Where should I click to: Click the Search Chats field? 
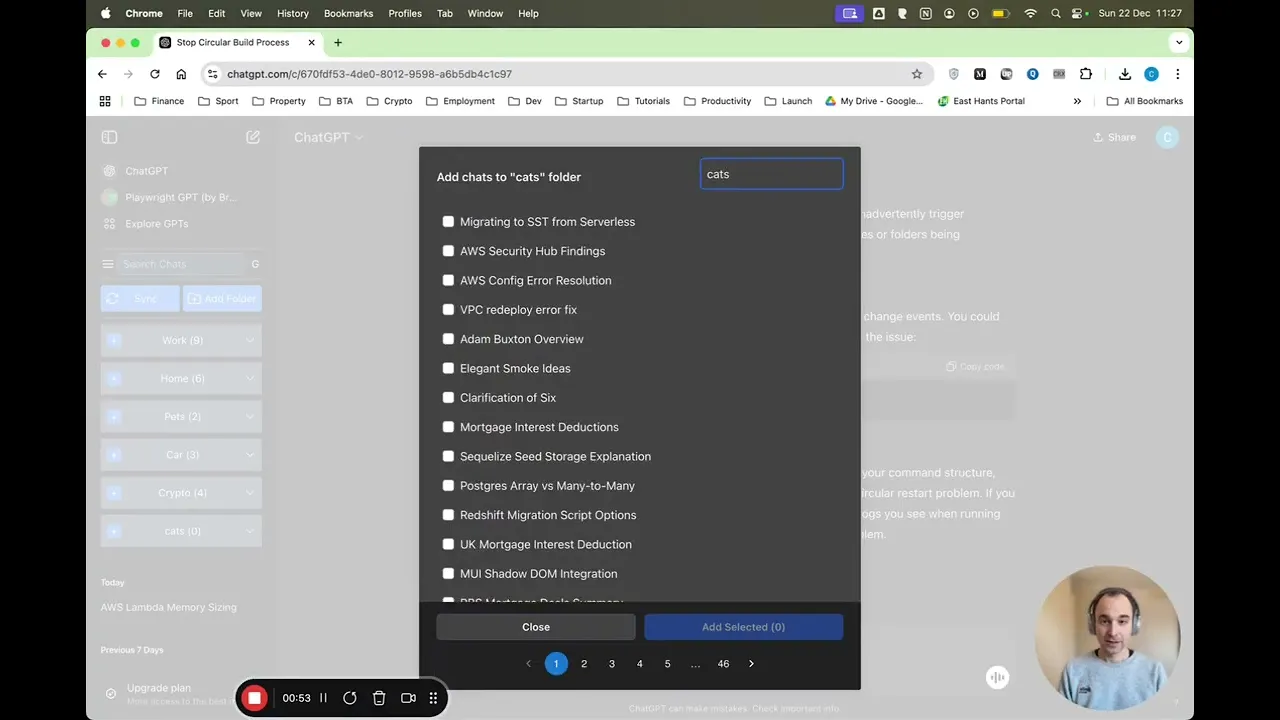coord(181,264)
